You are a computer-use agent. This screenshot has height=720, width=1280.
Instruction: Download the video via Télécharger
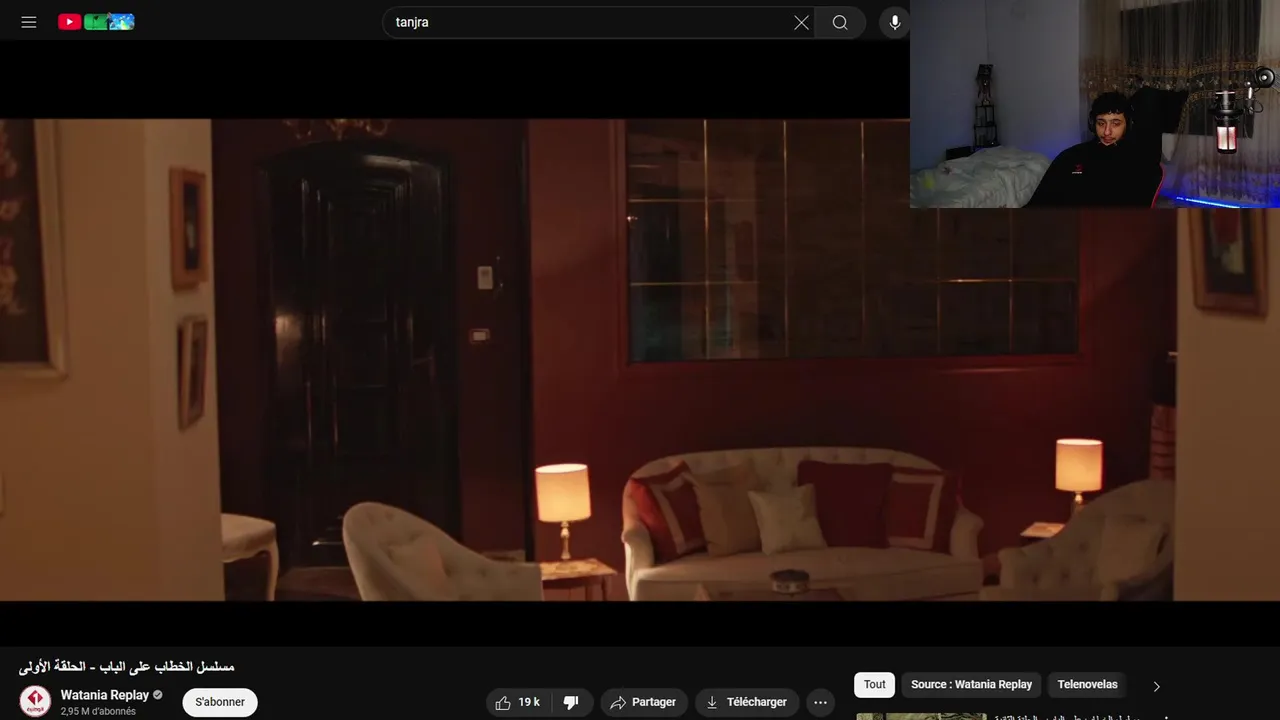point(747,702)
